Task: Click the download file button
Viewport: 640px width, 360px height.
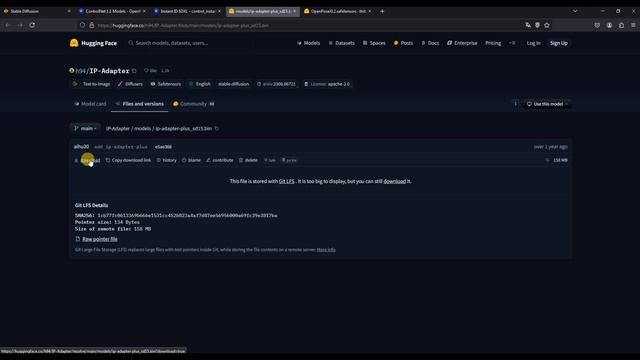Action: click(x=87, y=160)
